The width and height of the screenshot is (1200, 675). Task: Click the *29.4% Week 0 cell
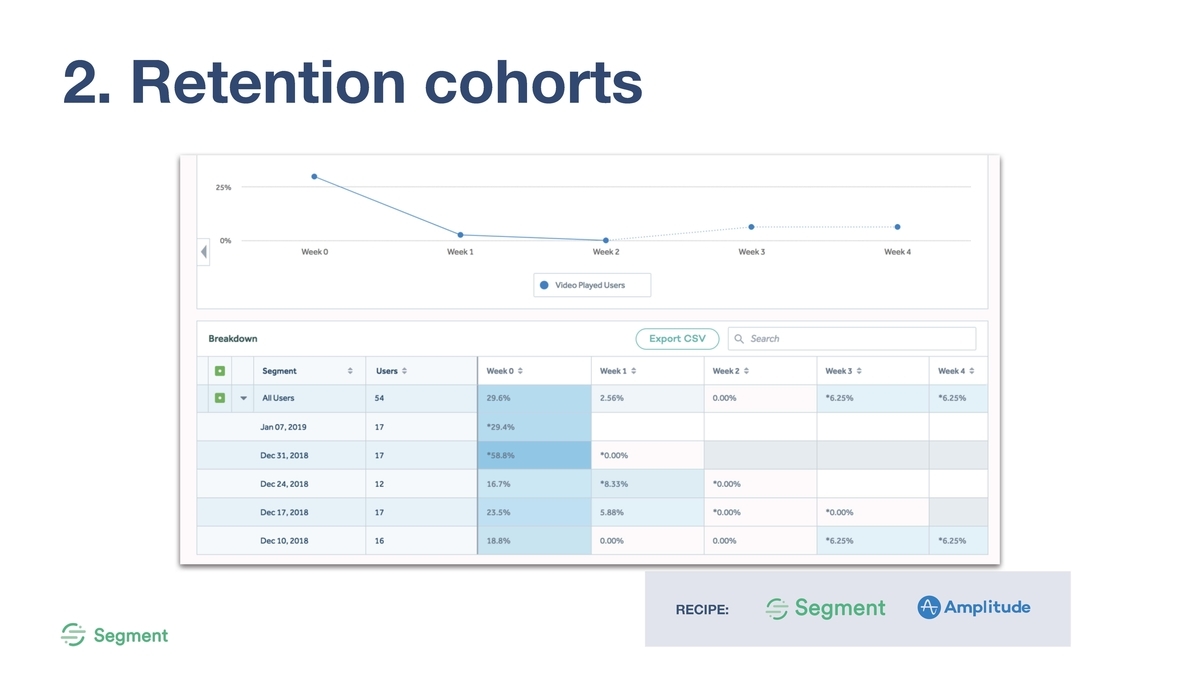(534, 426)
